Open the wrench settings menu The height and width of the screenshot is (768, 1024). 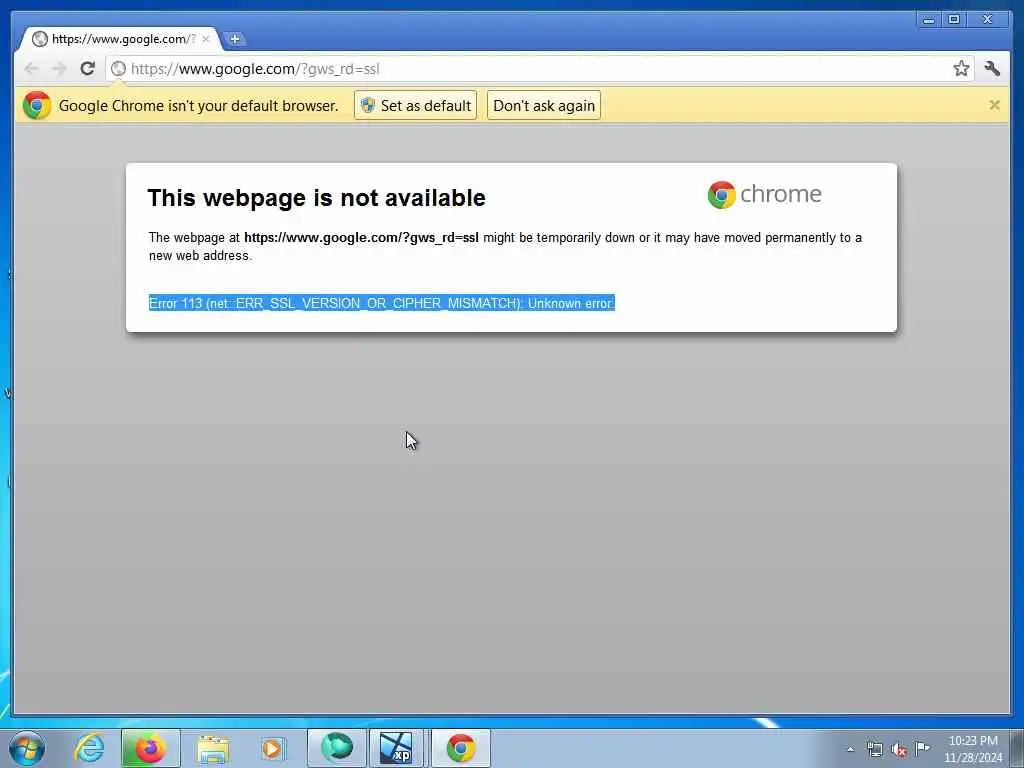tap(992, 69)
